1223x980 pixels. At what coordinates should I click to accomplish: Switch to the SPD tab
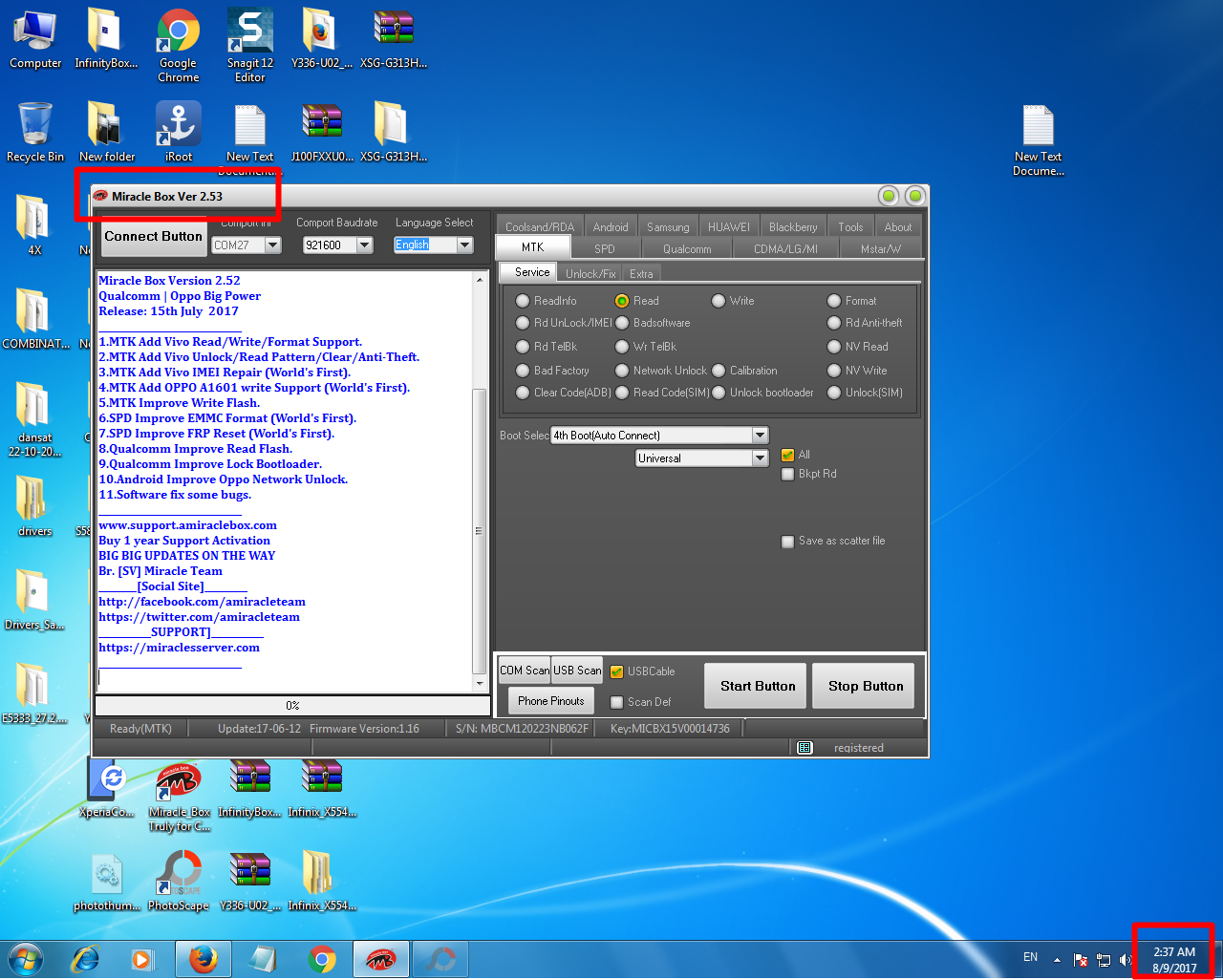pos(605,249)
